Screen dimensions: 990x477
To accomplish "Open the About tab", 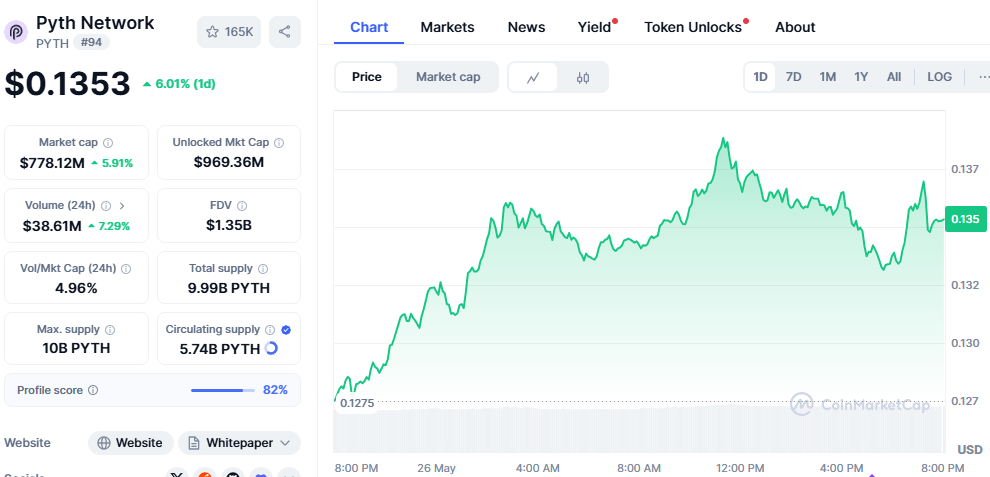I will pyautogui.click(x=795, y=27).
